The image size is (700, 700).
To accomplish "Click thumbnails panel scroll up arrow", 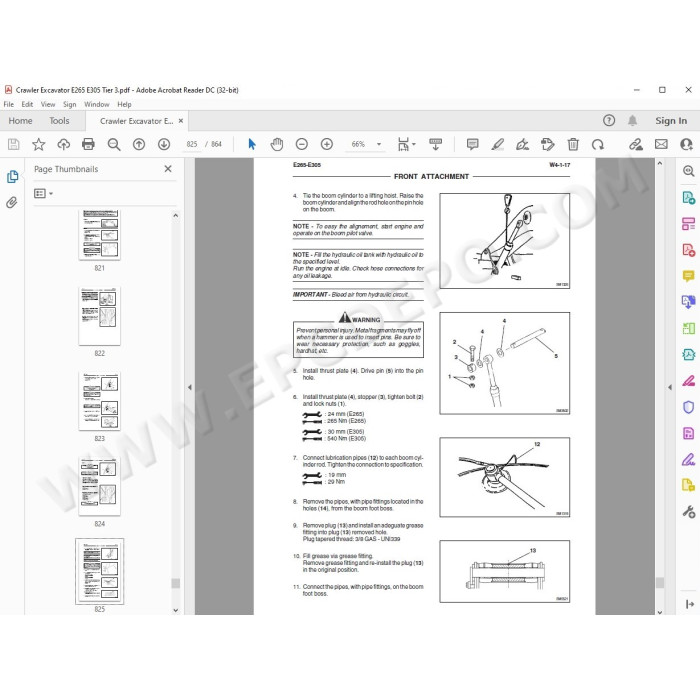I will [175, 216].
